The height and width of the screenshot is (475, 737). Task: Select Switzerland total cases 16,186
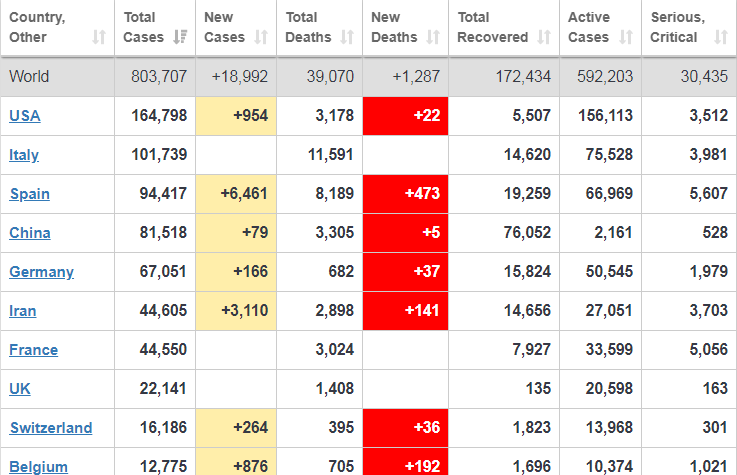(163, 428)
